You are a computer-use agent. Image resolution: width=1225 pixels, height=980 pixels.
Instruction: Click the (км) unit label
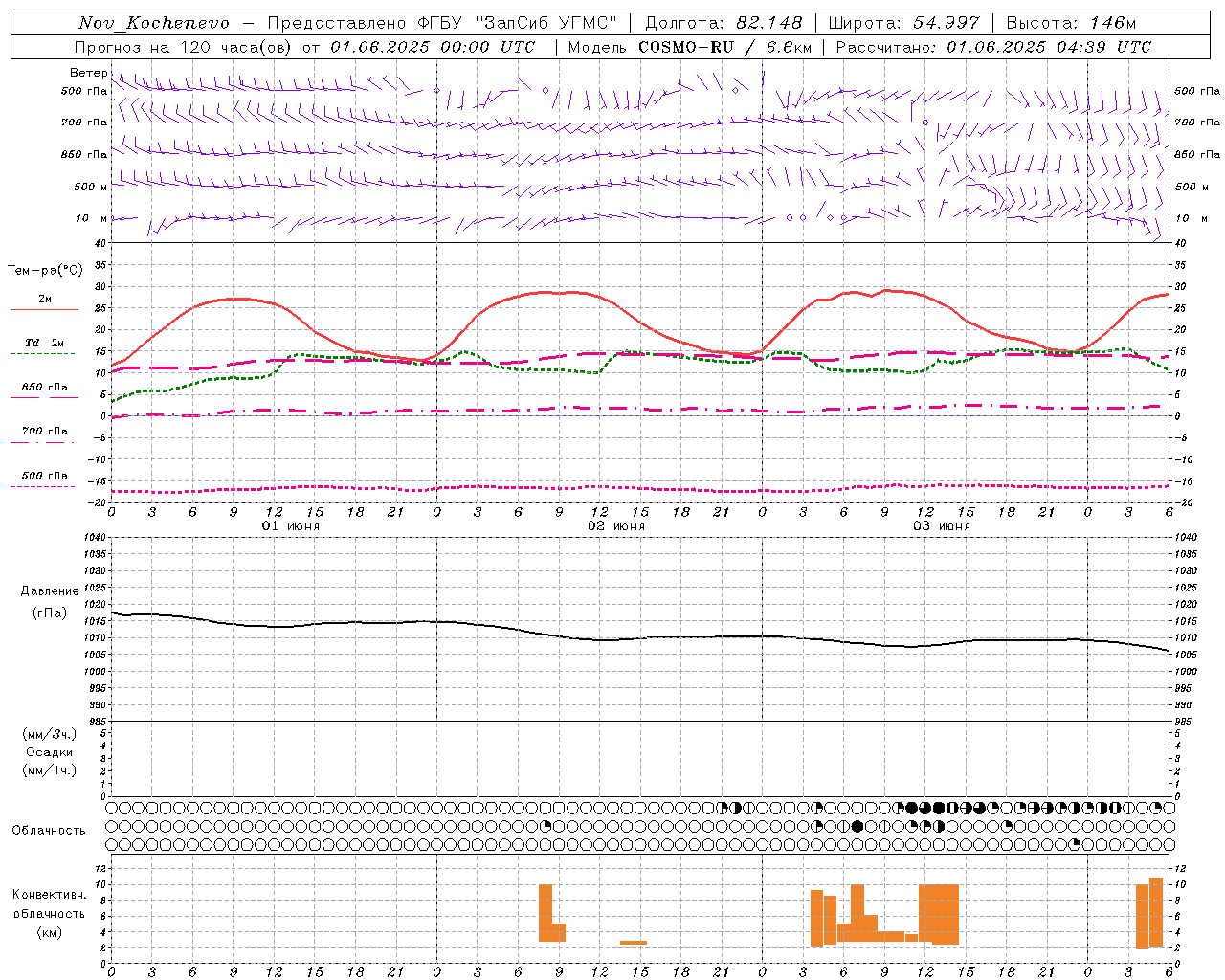click(50, 932)
